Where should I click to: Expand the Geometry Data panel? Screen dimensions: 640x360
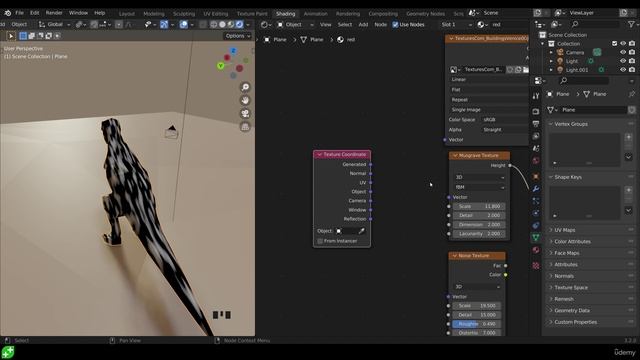click(x=591, y=311)
